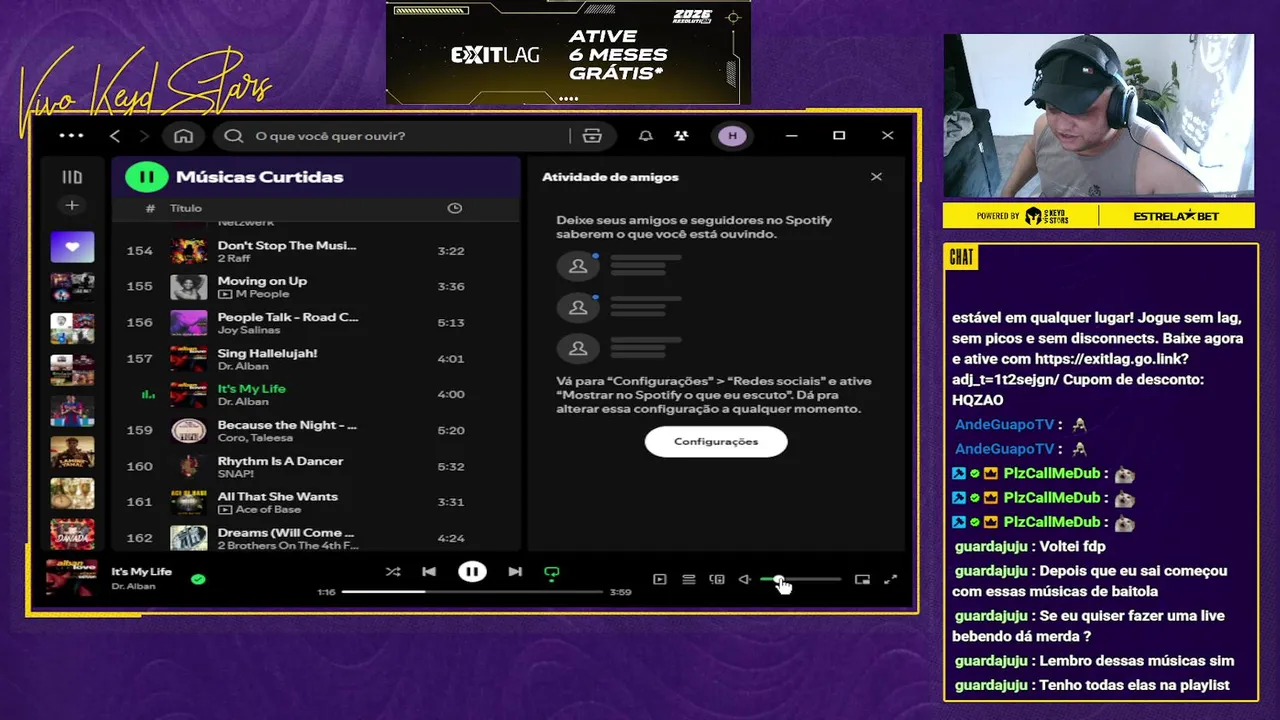Toggle repeat mode
Screen dimensions: 1280x720
(x=551, y=573)
